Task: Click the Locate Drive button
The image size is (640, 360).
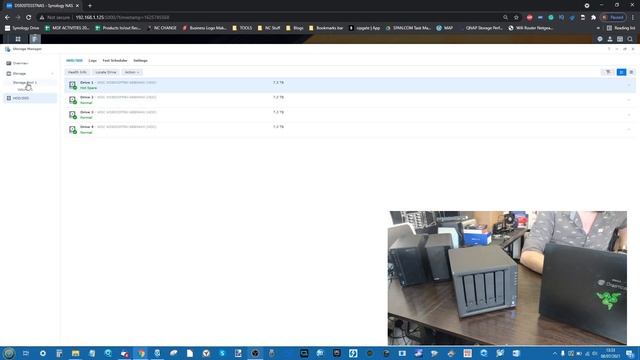Action: click(x=106, y=72)
